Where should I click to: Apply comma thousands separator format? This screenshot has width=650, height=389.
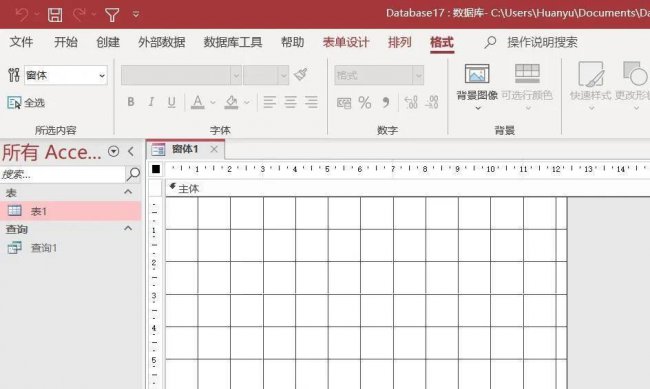(x=386, y=102)
